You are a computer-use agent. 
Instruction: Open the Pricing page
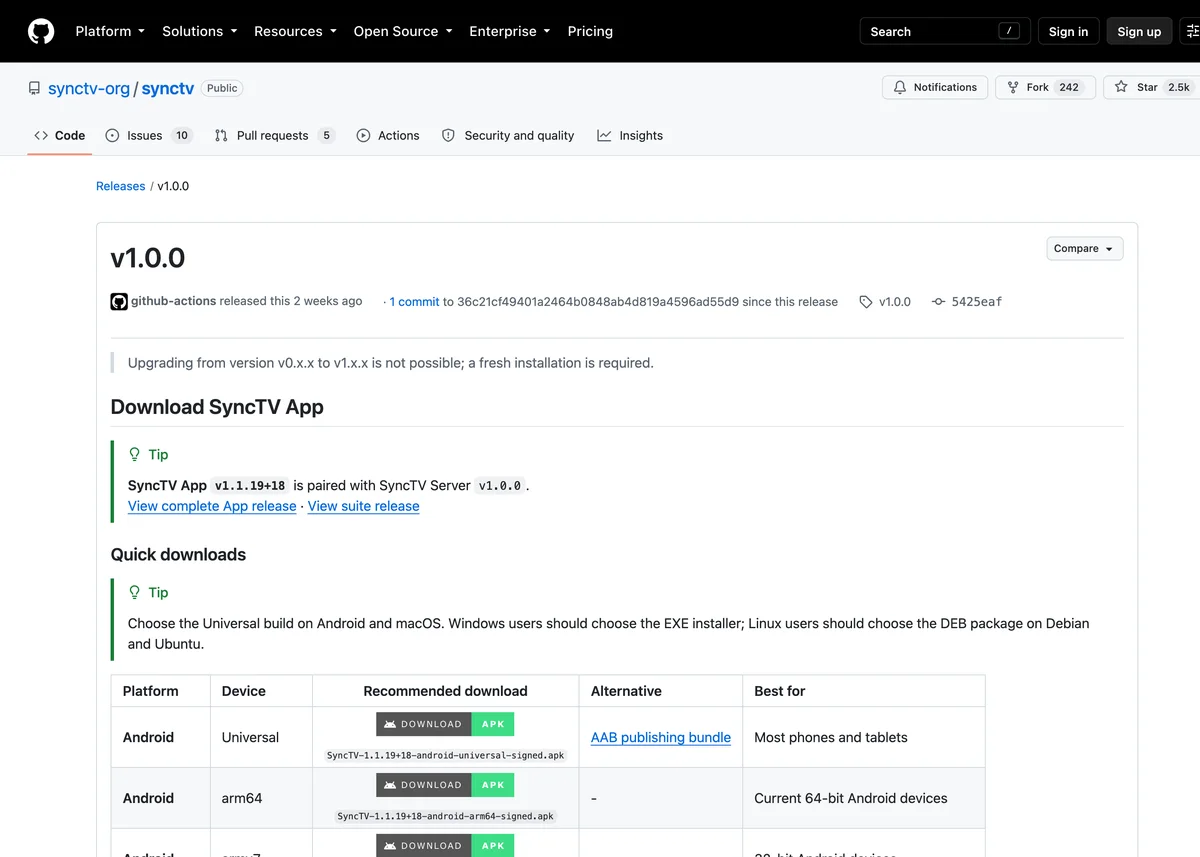[590, 31]
